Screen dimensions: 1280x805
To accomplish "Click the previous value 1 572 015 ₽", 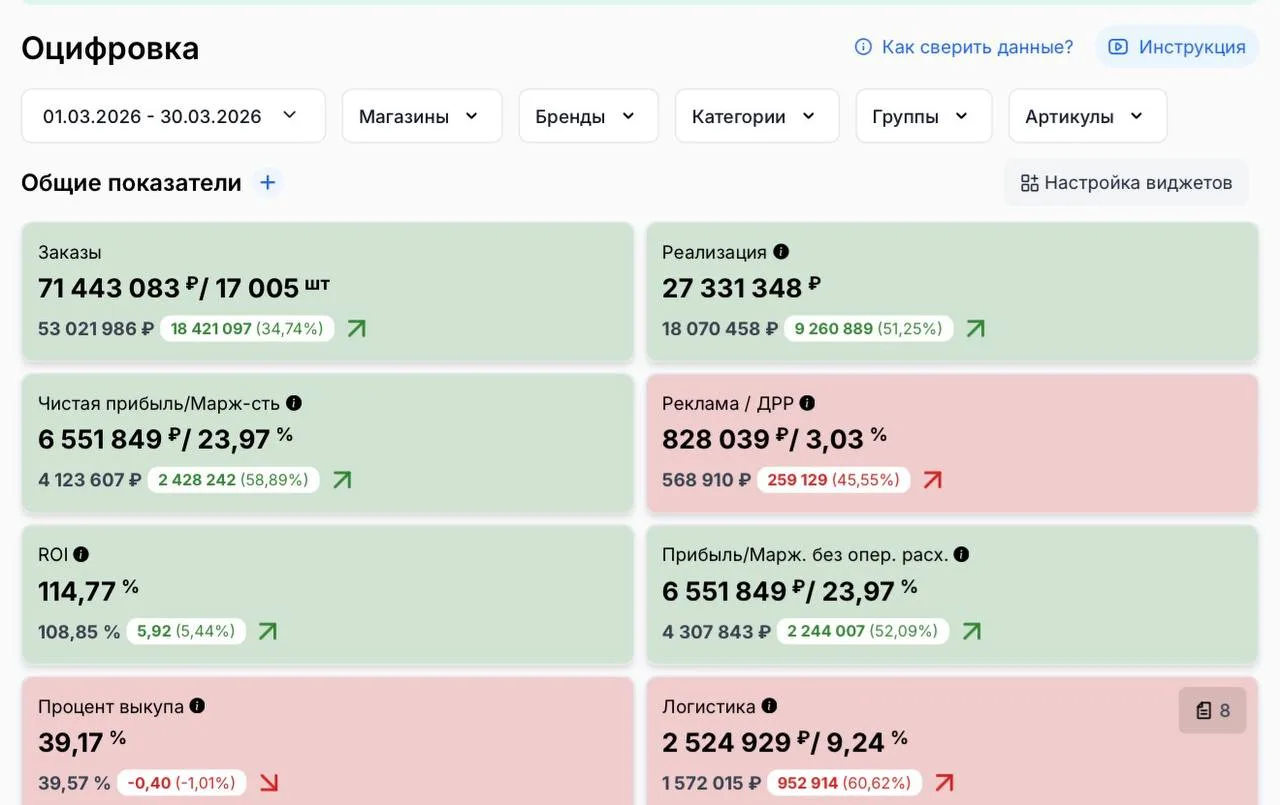I will coord(711,783).
